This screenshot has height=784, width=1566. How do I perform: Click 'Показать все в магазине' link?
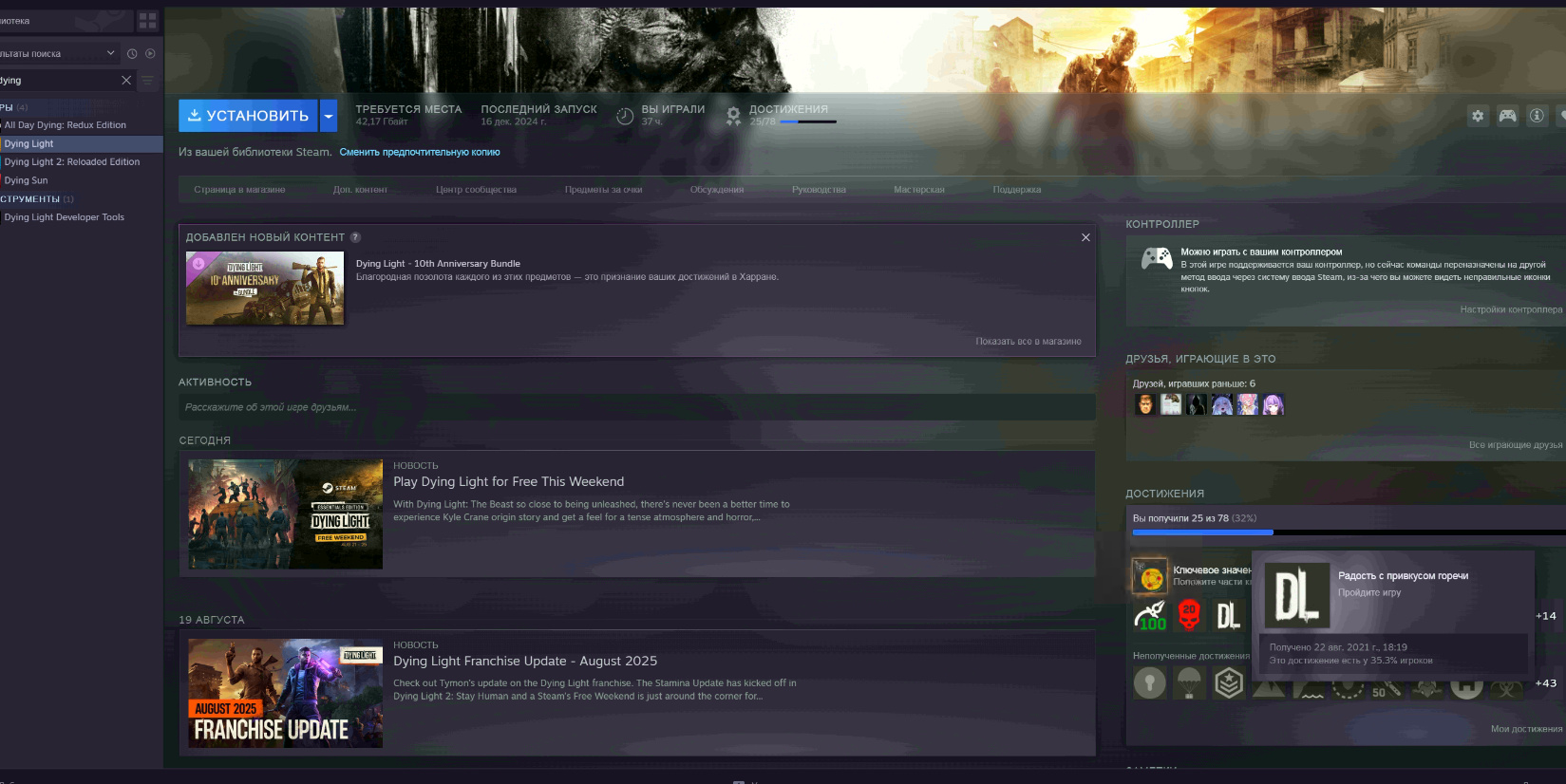click(1028, 342)
